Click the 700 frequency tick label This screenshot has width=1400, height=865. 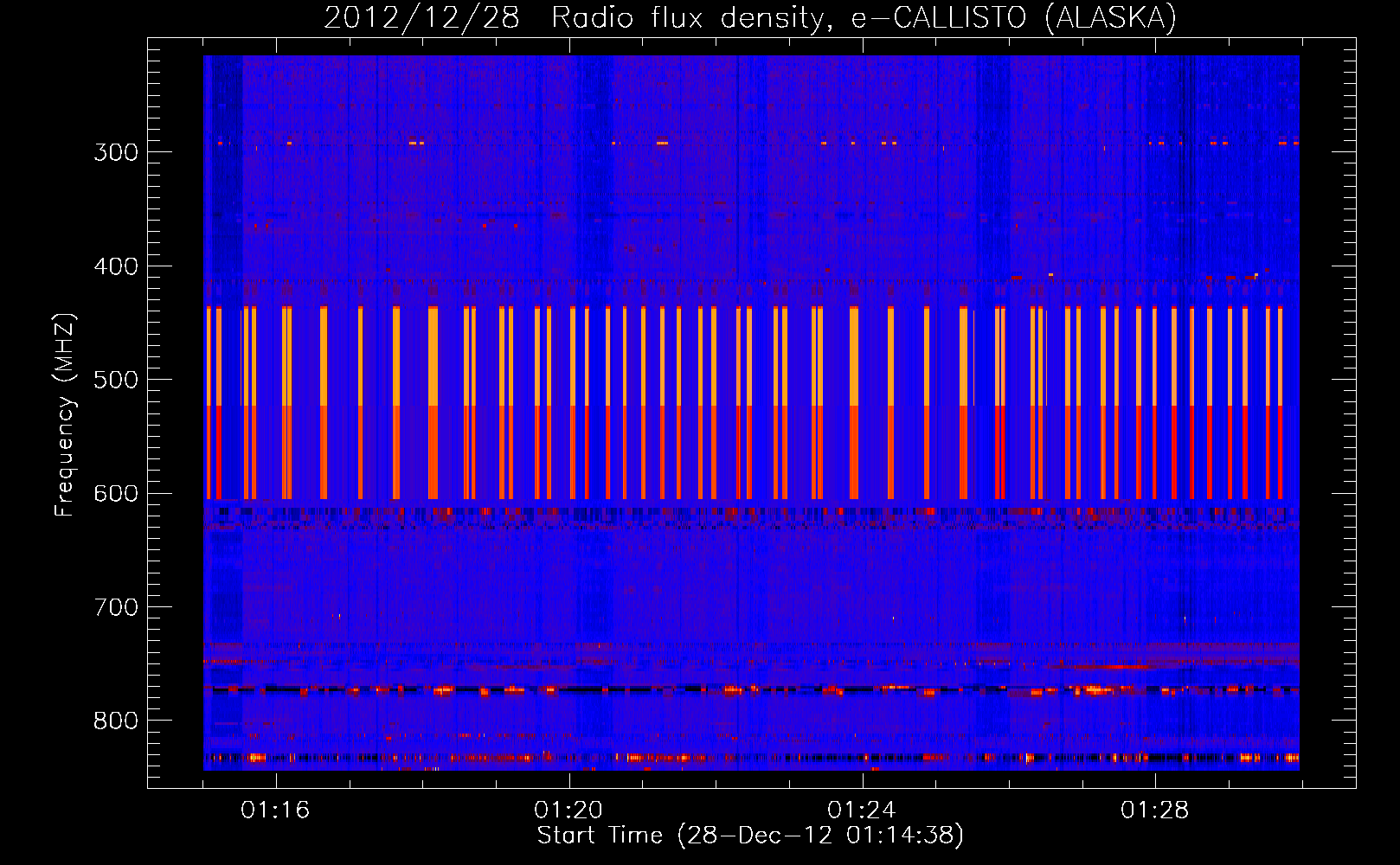116,607
